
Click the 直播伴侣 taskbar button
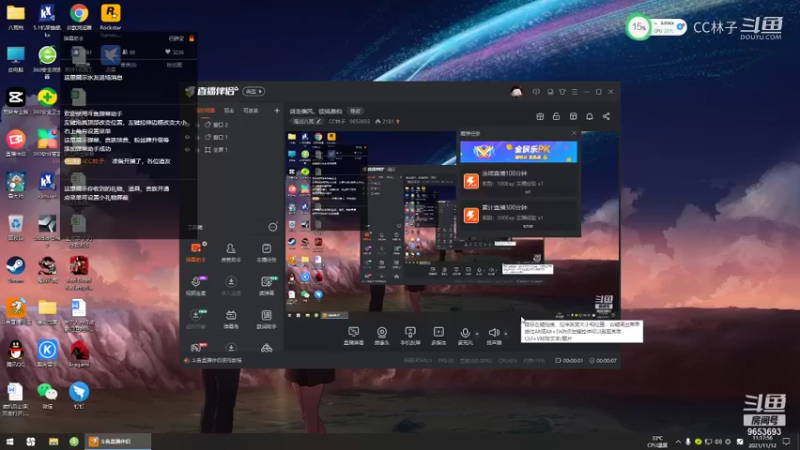click(x=118, y=441)
